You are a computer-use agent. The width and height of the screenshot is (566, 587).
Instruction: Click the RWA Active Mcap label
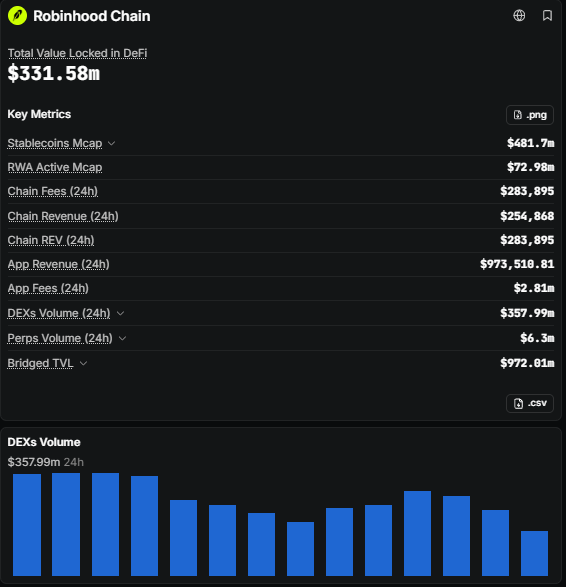point(55,167)
